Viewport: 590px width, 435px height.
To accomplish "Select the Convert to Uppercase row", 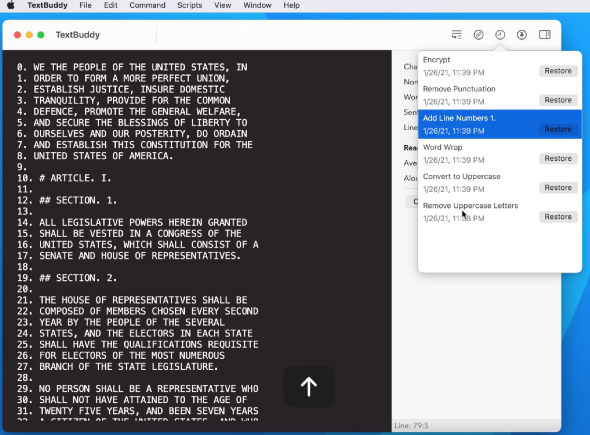I will click(x=500, y=183).
